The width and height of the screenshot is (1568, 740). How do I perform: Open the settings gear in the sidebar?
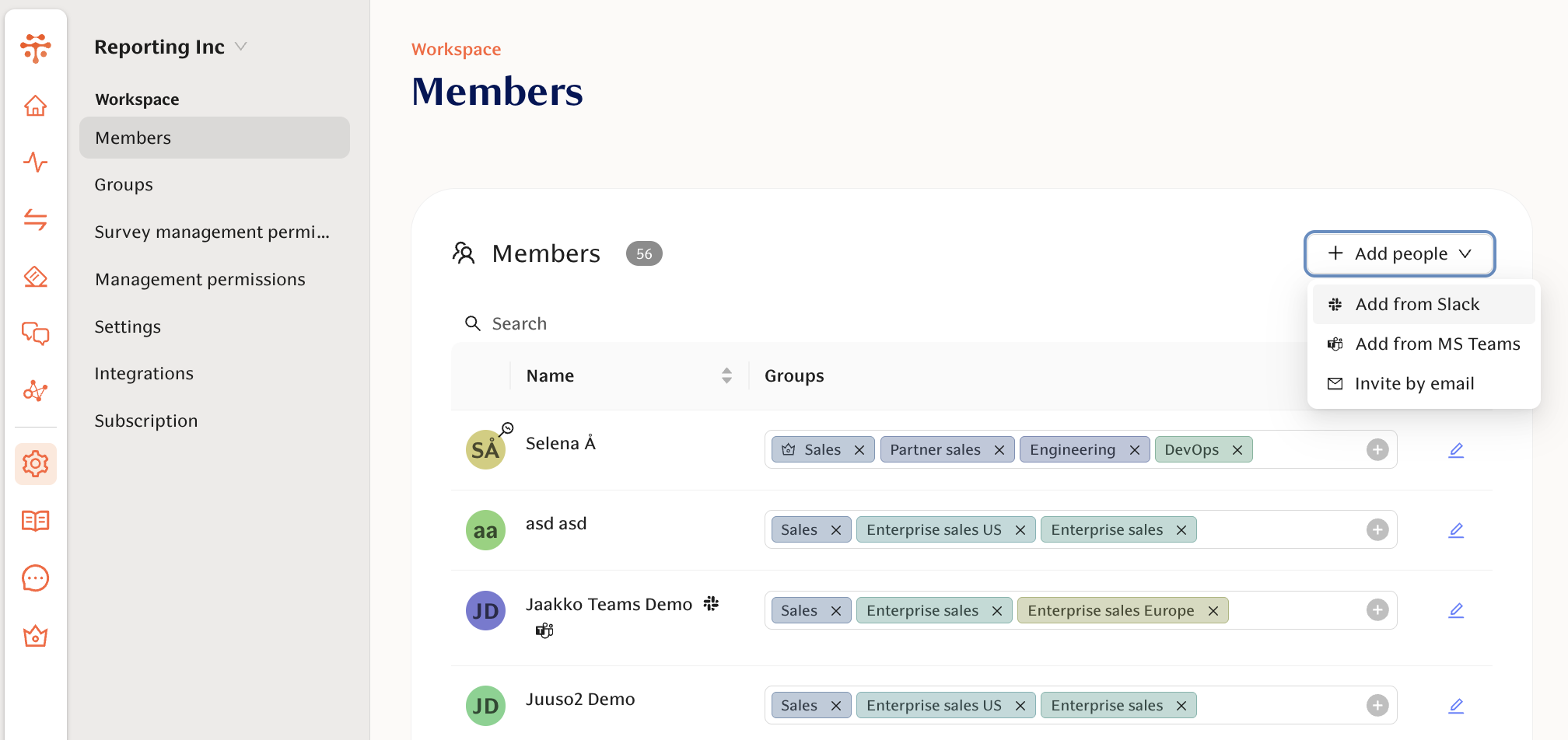pyautogui.click(x=36, y=464)
